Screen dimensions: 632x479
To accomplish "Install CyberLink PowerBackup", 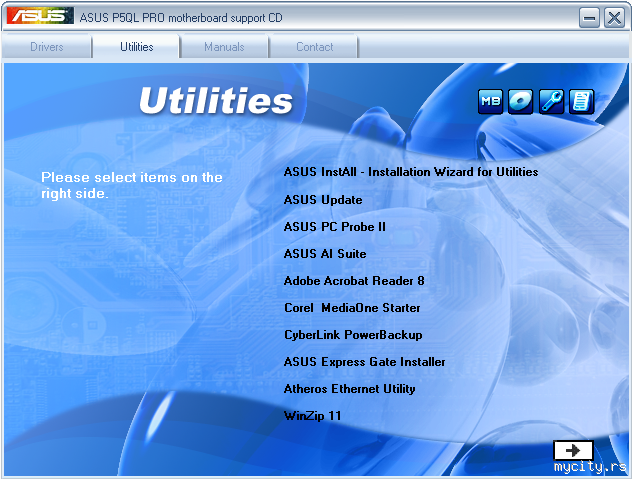I will tap(353, 335).
